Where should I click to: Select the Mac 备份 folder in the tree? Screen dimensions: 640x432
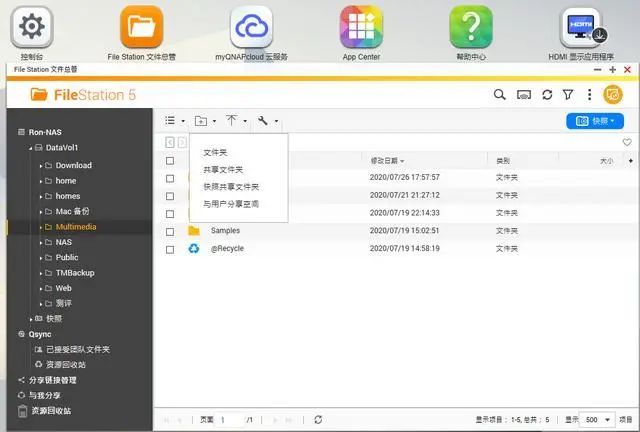[72, 212]
